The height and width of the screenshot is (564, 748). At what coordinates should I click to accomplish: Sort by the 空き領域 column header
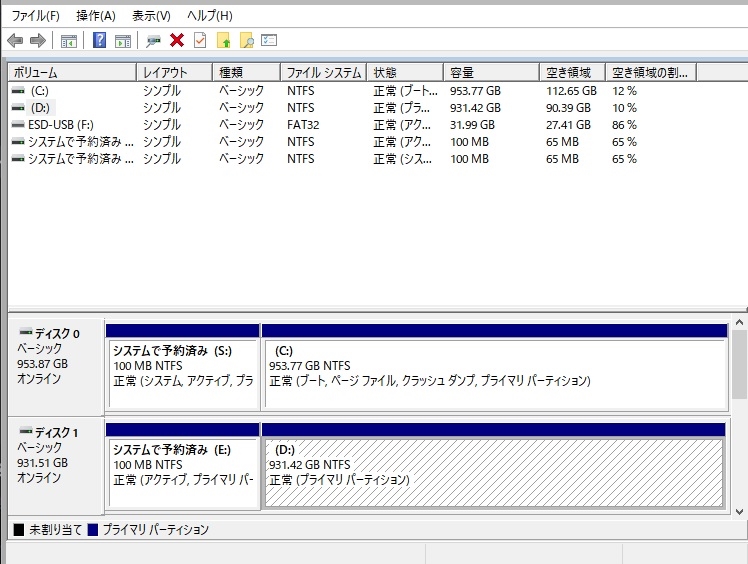(573, 73)
